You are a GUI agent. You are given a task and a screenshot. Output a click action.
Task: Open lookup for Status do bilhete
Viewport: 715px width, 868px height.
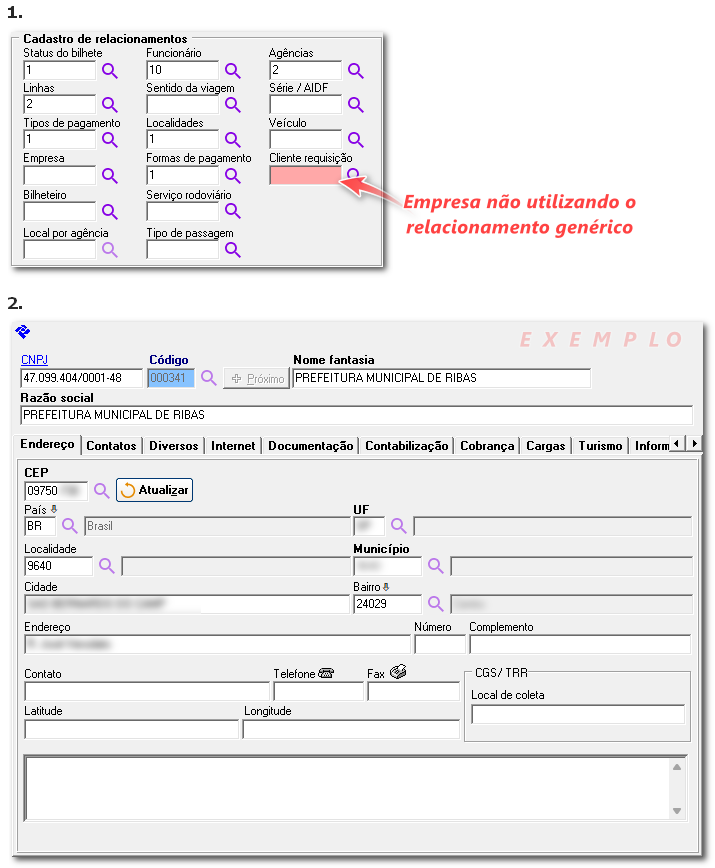coord(110,71)
